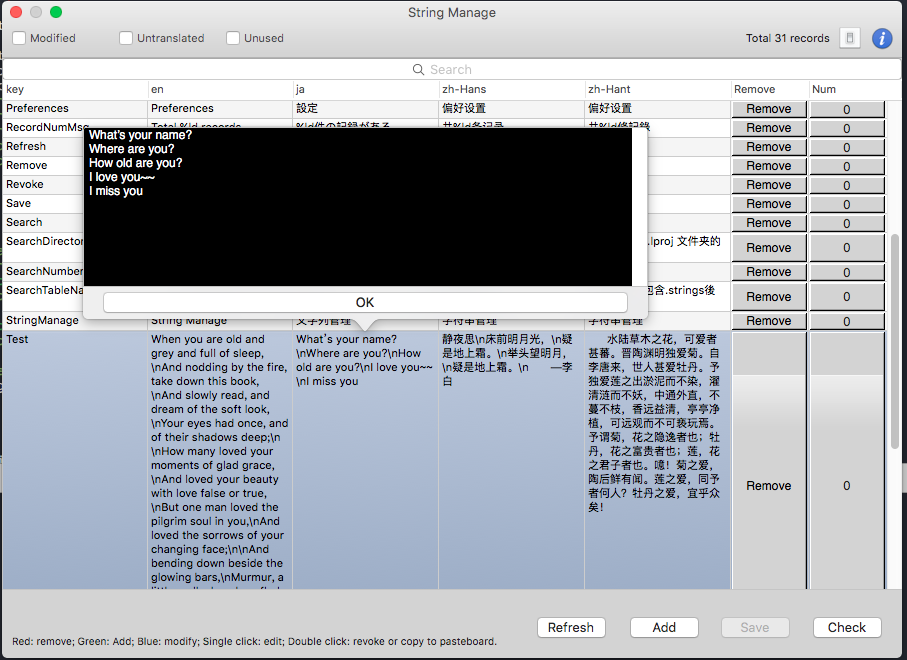Image resolution: width=907 pixels, height=660 pixels.
Task: Click the zh-Hans column header
Action: (x=513, y=90)
